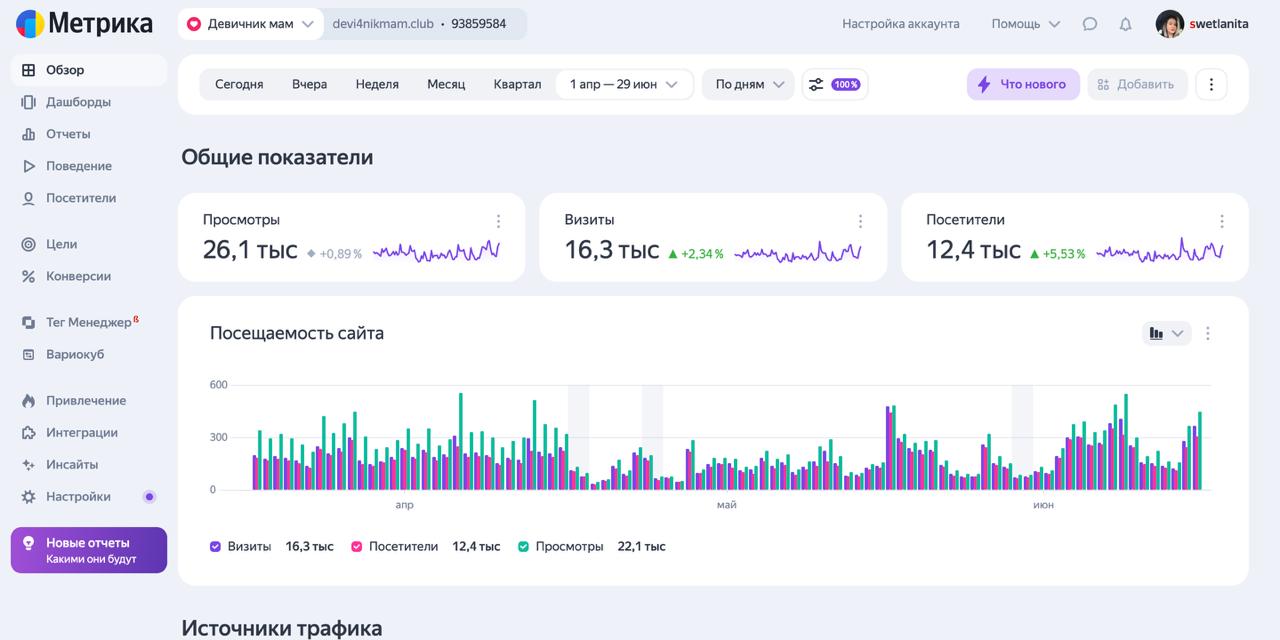1280x640 pixels.
Task: Click the 12,4 тыс value in Посетители card
Action: coord(974,250)
